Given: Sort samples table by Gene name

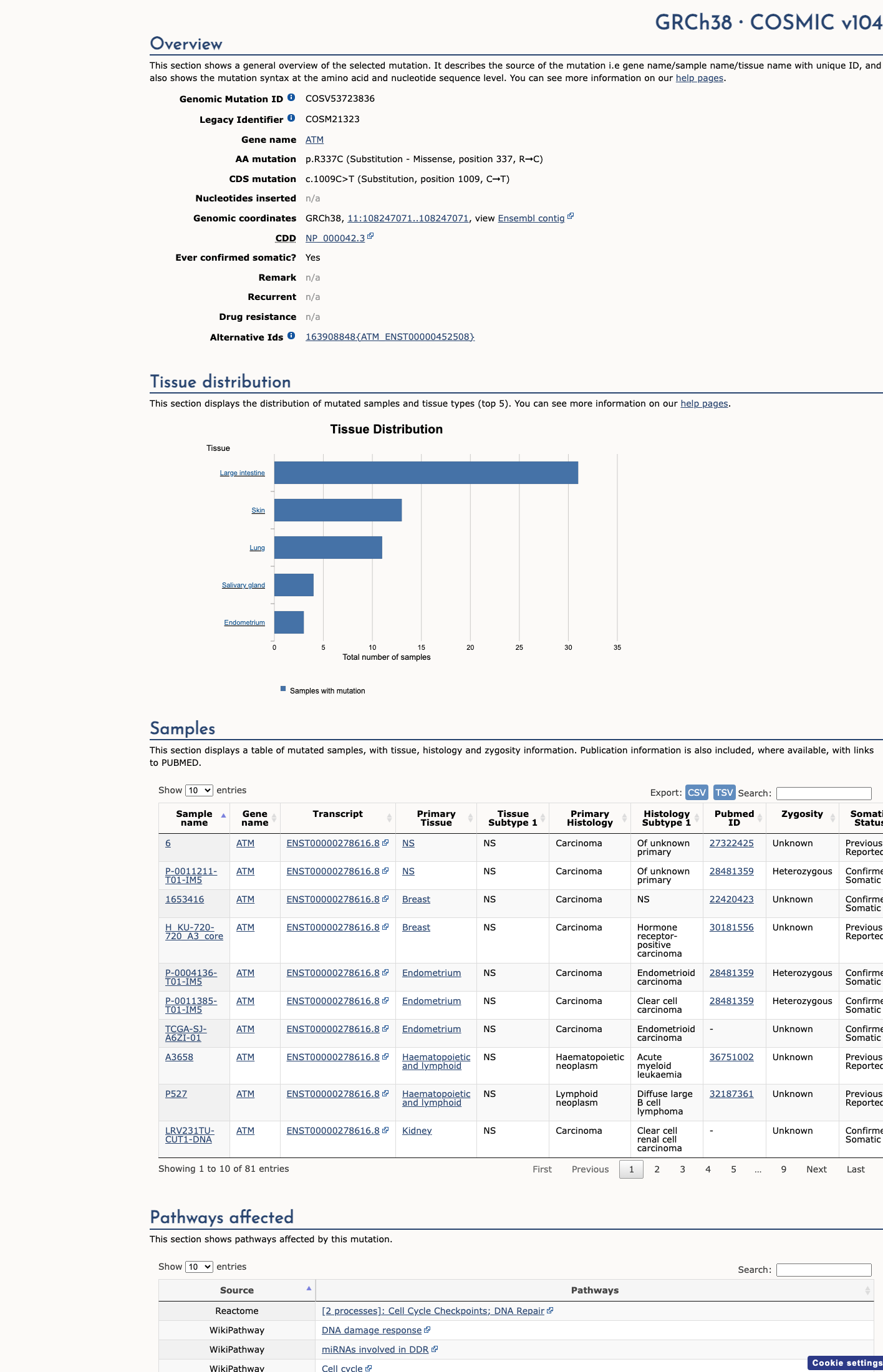Looking at the screenshot, I should [x=274, y=818].
